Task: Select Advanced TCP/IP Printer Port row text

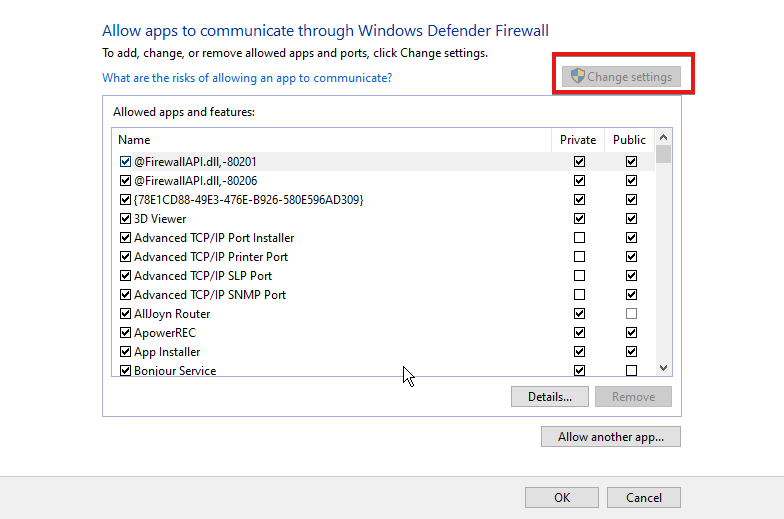Action: click(211, 256)
